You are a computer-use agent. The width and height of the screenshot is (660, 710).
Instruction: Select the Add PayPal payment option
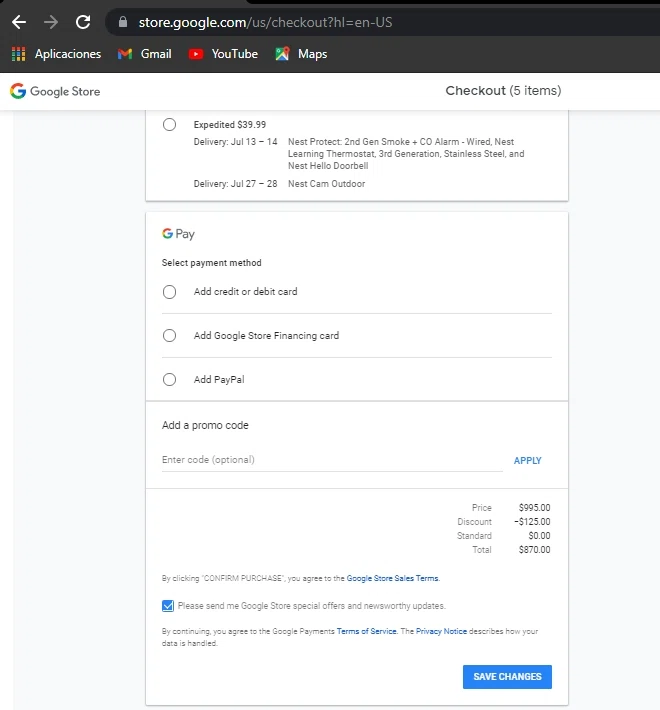point(169,380)
